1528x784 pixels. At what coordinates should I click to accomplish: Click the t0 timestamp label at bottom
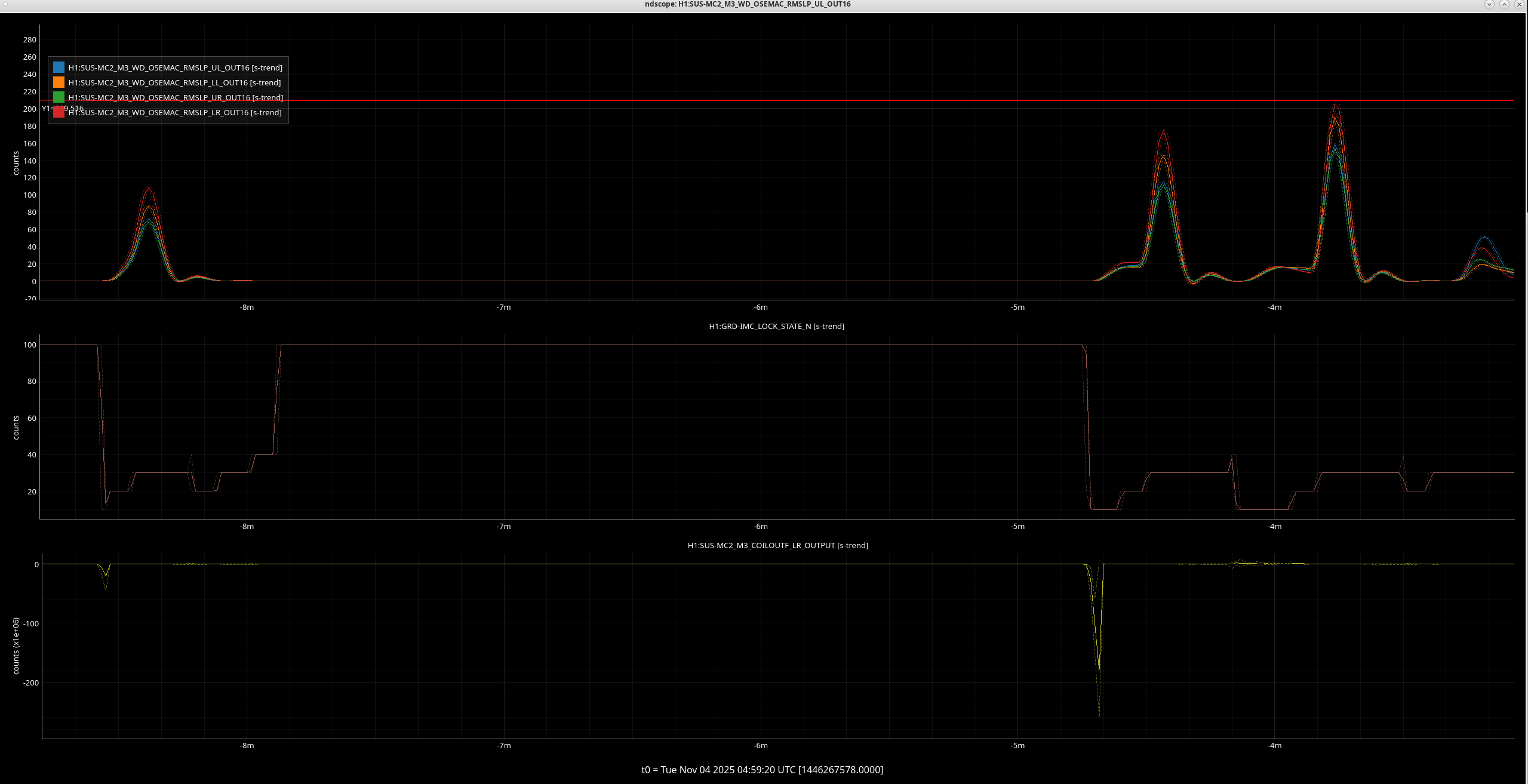(x=762, y=770)
